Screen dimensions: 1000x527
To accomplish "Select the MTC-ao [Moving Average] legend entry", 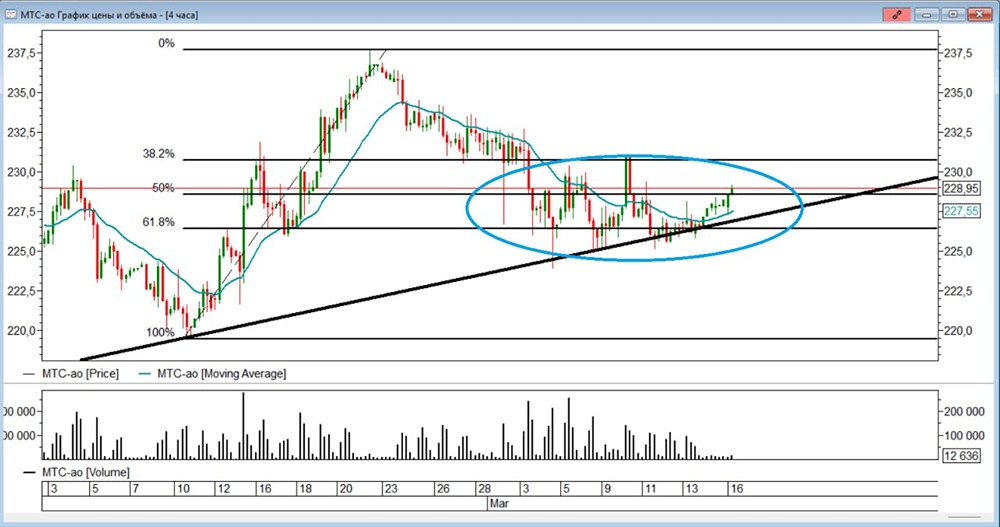I will [212, 373].
